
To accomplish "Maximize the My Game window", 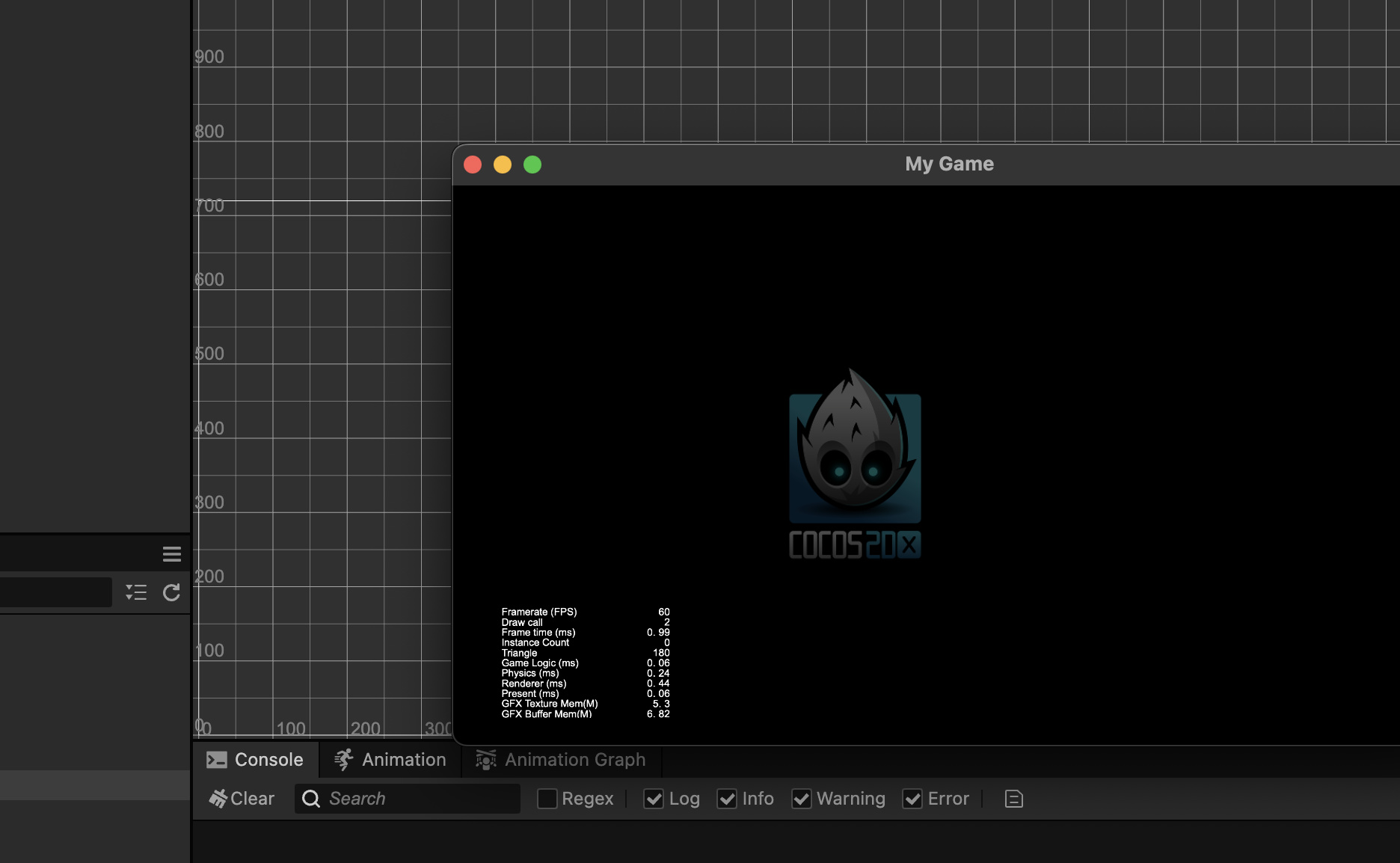I will 532,165.
